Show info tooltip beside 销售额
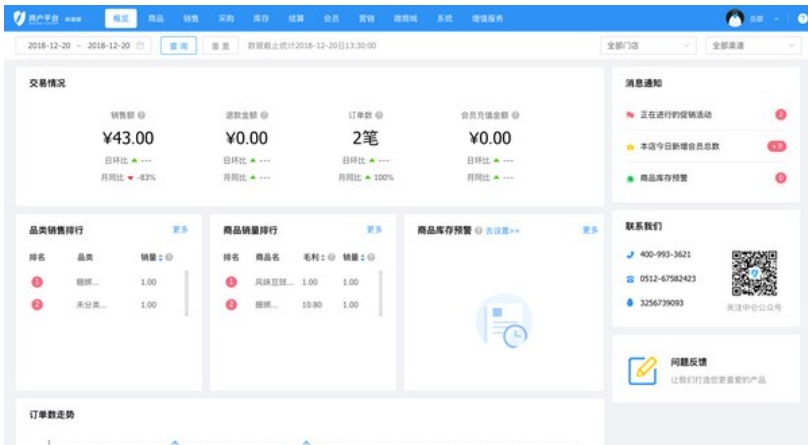 click(141, 115)
